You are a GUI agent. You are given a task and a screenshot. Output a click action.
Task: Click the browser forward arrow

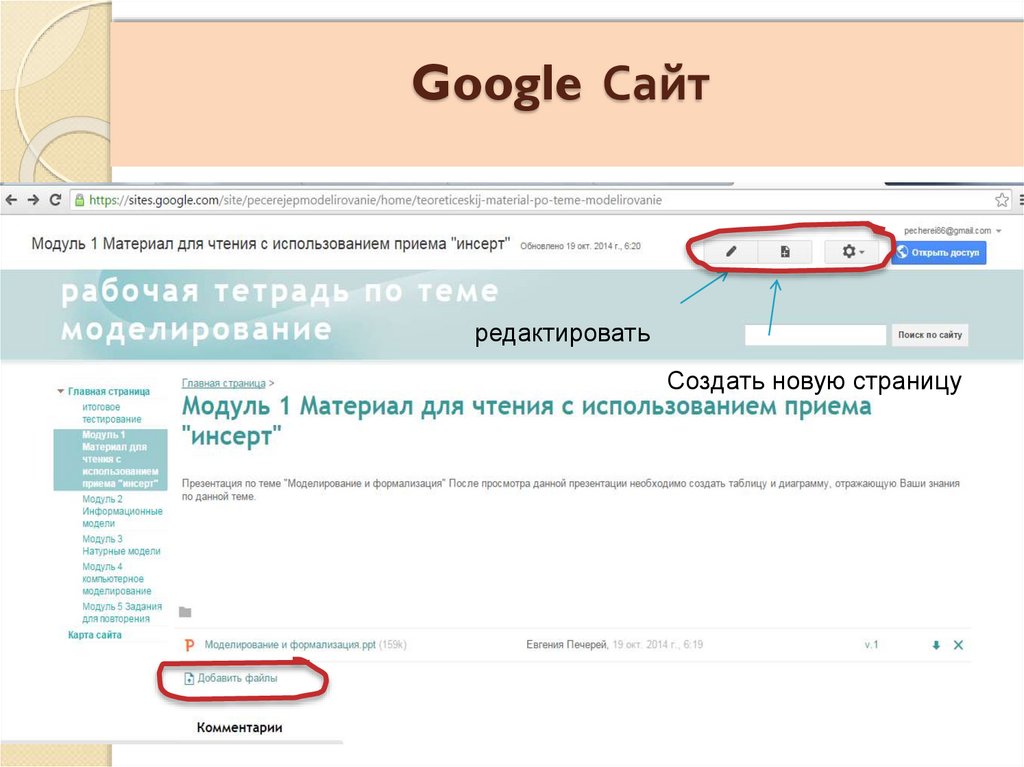point(33,200)
